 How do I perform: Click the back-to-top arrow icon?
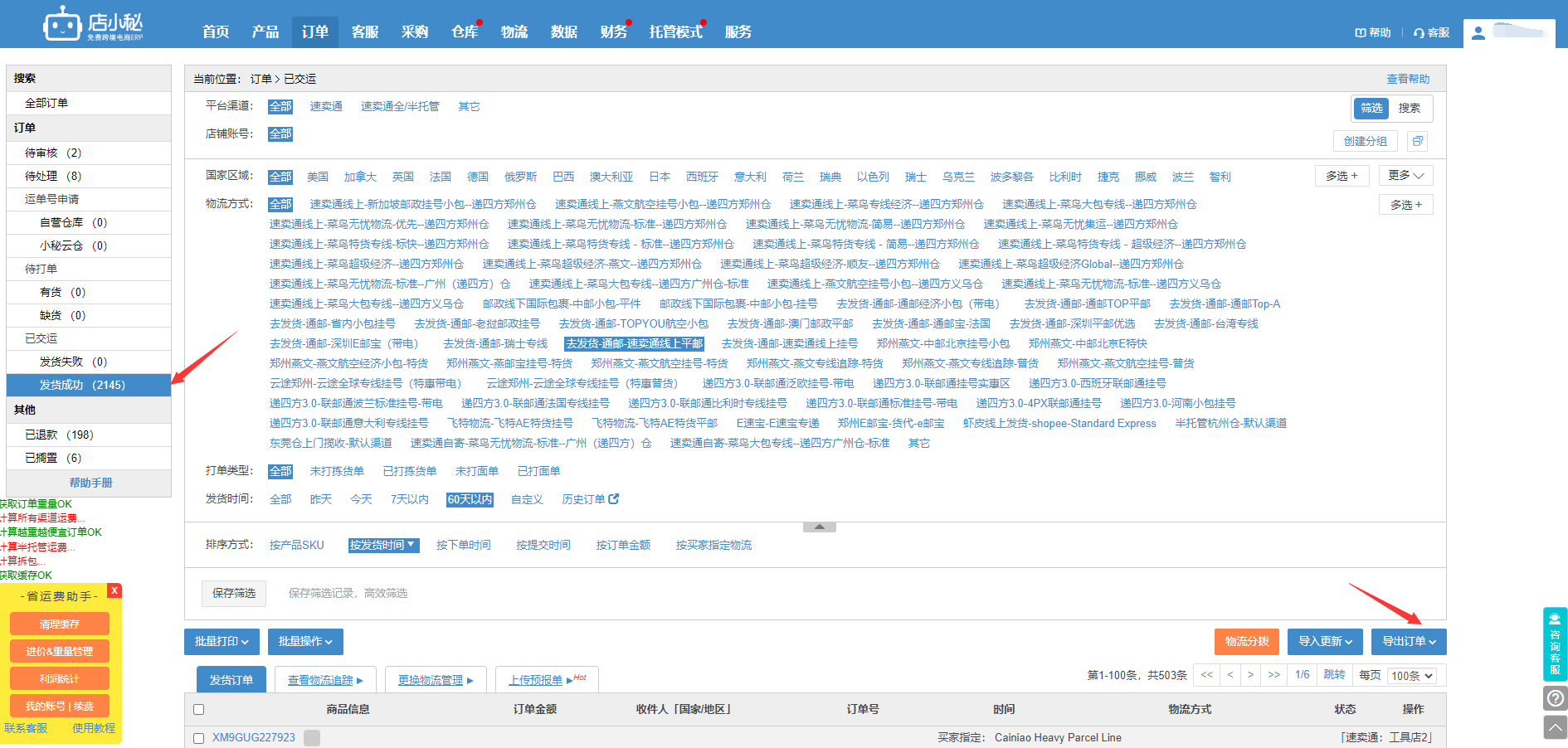click(1556, 727)
